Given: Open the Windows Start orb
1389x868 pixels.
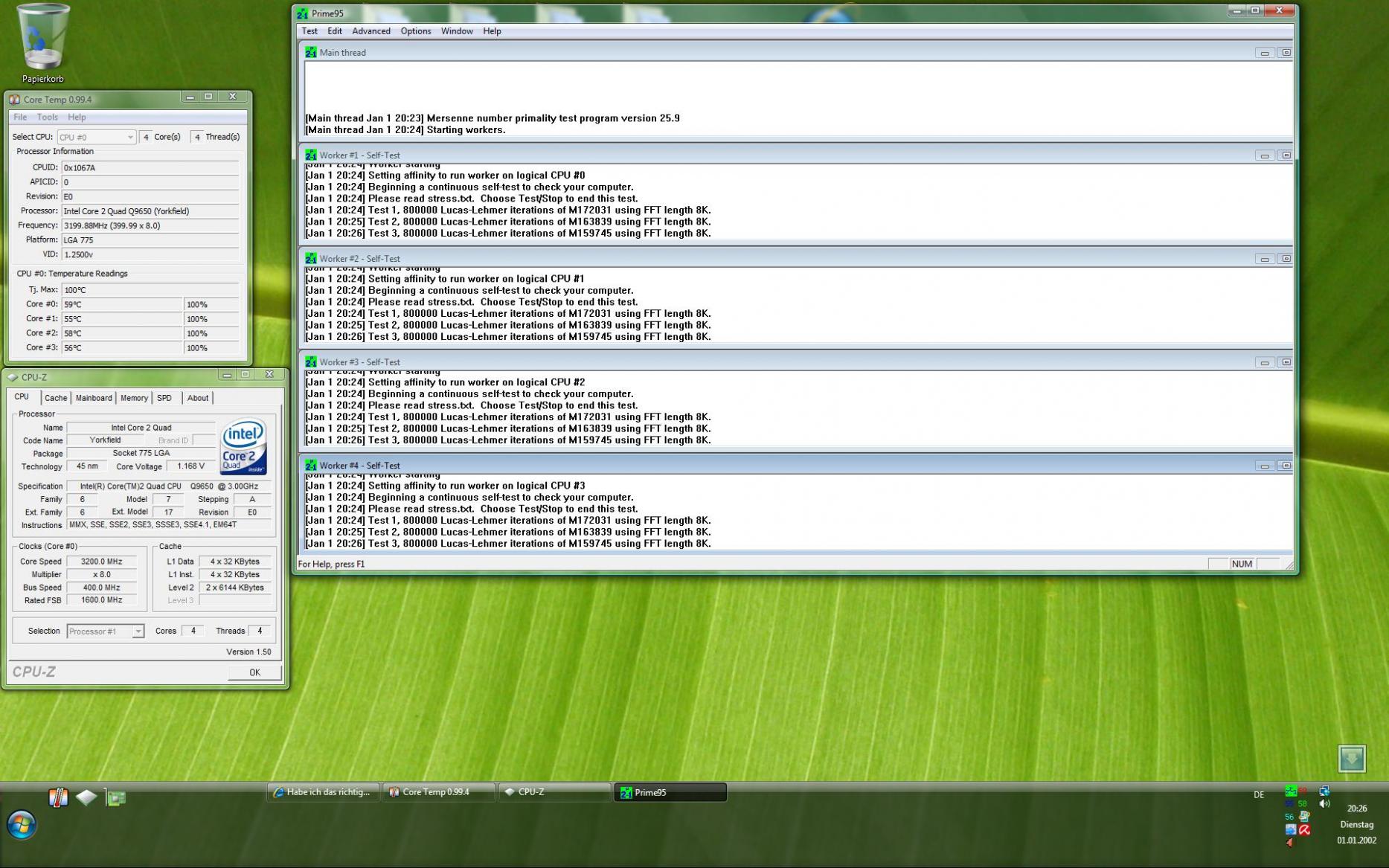Looking at the screenshot, I should (x=22, y=825).
